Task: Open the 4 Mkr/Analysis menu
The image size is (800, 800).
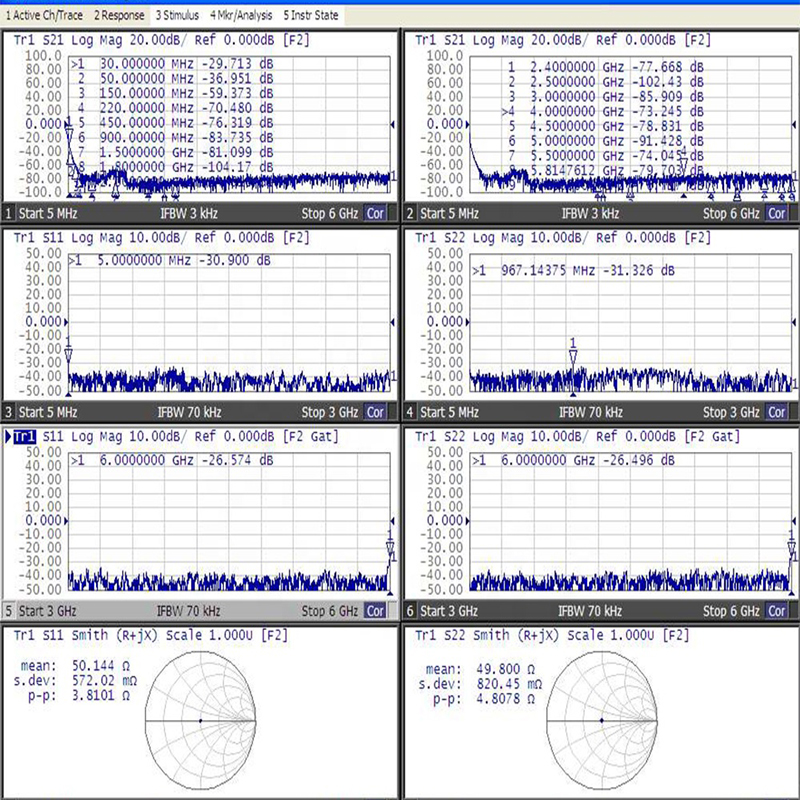Action: pyautogui.click(x=241, y=15)
